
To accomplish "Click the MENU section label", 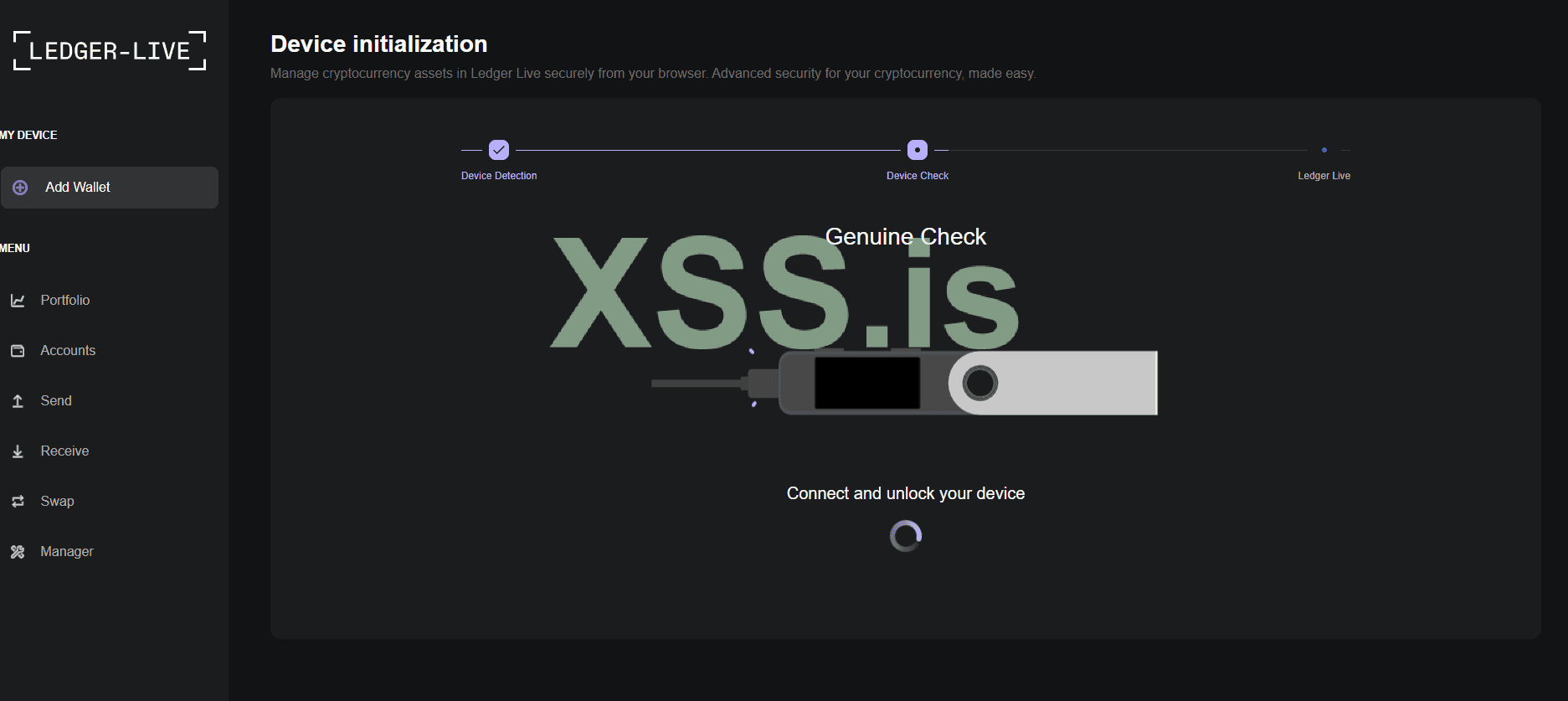I will click(15, 248).
